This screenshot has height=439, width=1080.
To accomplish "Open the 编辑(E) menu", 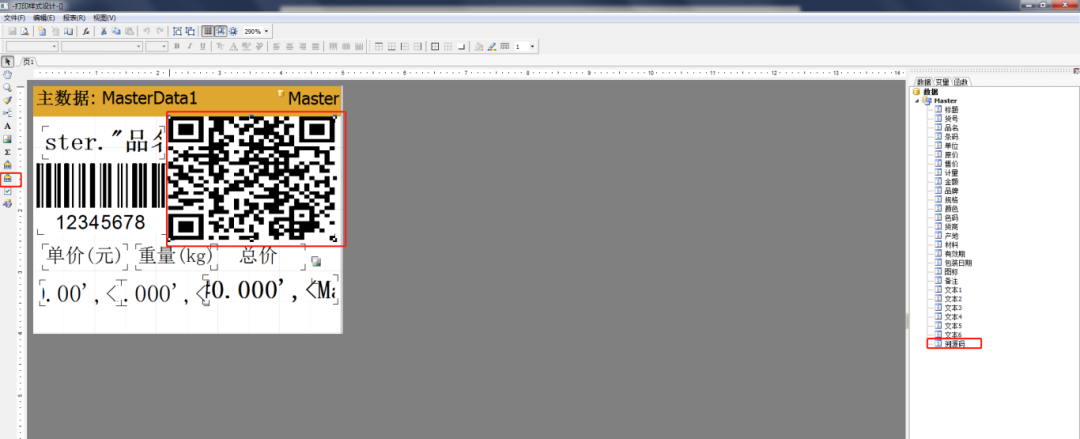I will 44,18.
